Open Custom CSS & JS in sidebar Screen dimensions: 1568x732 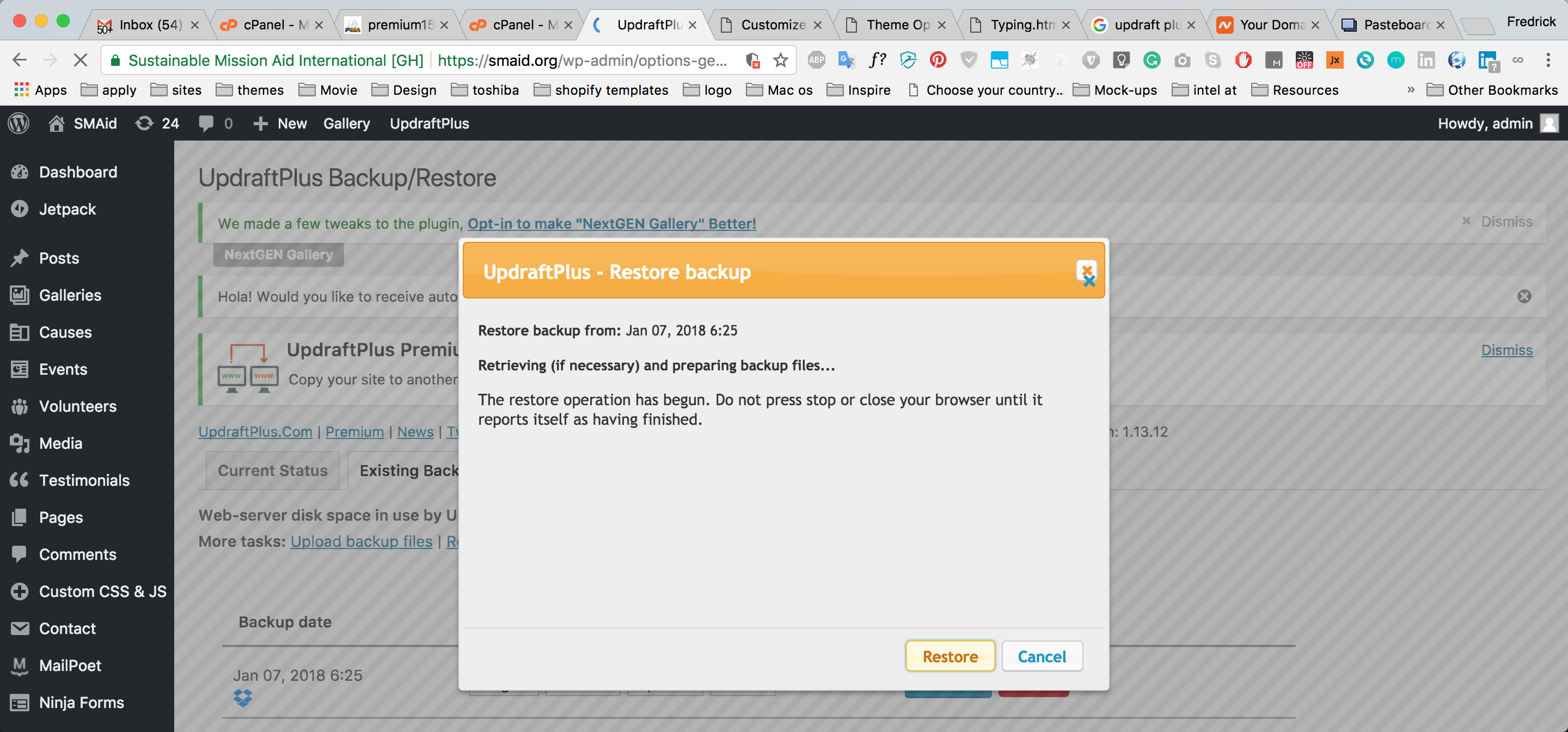point(102,591)
